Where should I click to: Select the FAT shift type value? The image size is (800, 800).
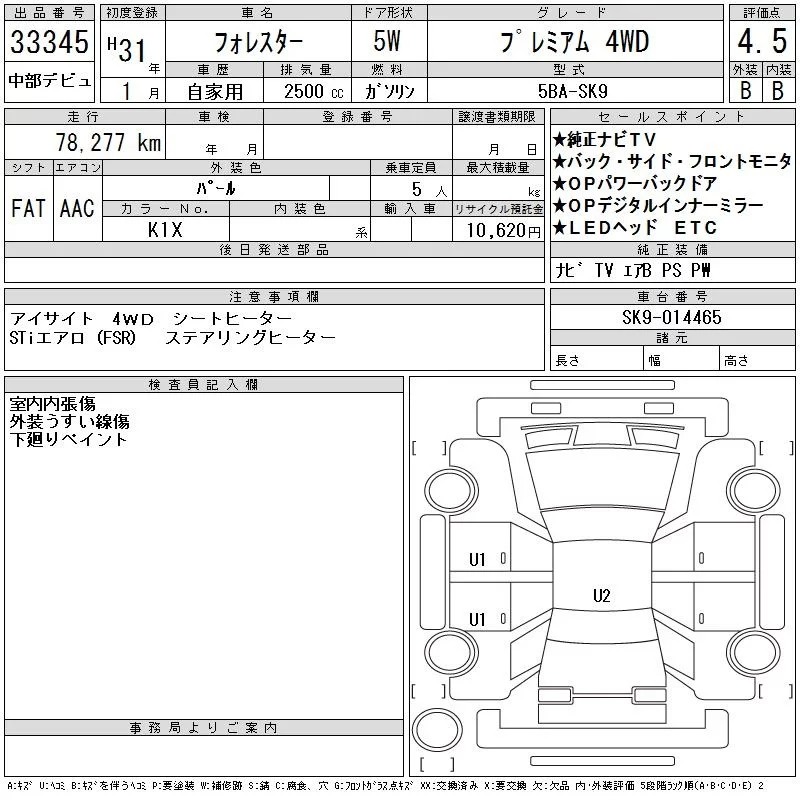pos(27,209)
